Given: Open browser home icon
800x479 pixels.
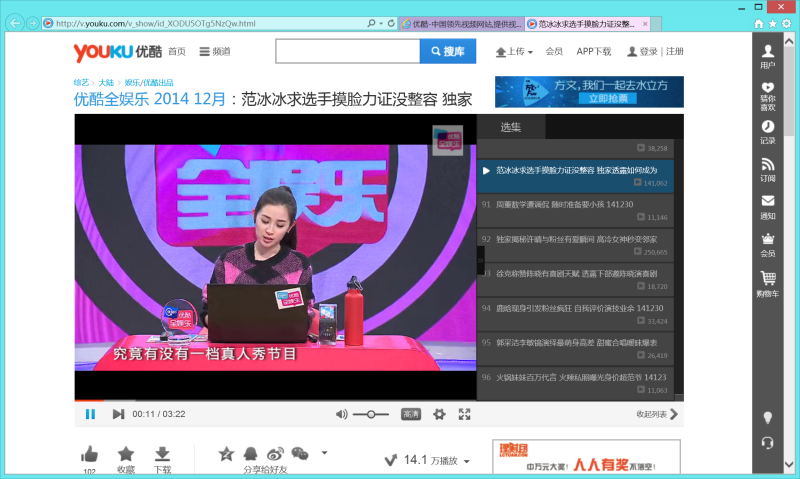Looking at the screenshot, I should tap(759, 23).
